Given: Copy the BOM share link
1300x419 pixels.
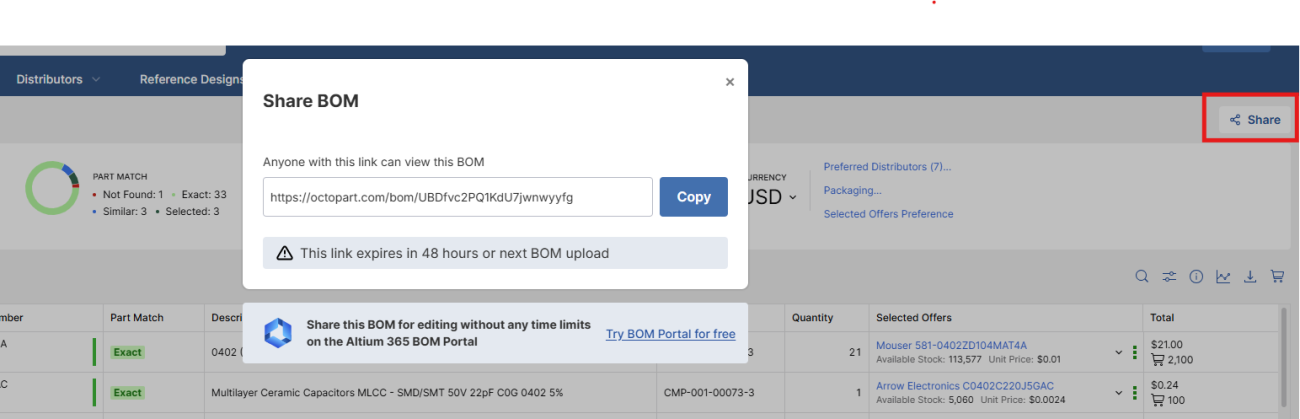Looking at the screenshot, I should tap(693, 197).
